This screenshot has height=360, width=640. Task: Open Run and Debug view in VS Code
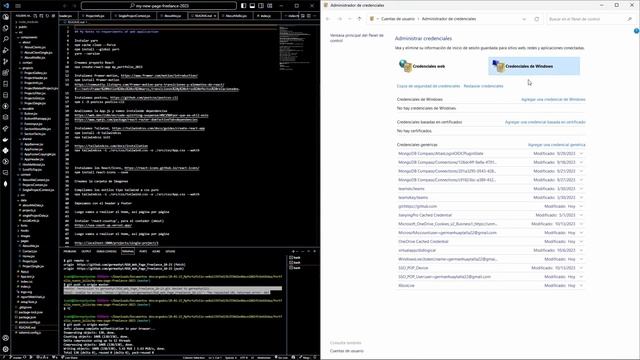pos(6,50)
